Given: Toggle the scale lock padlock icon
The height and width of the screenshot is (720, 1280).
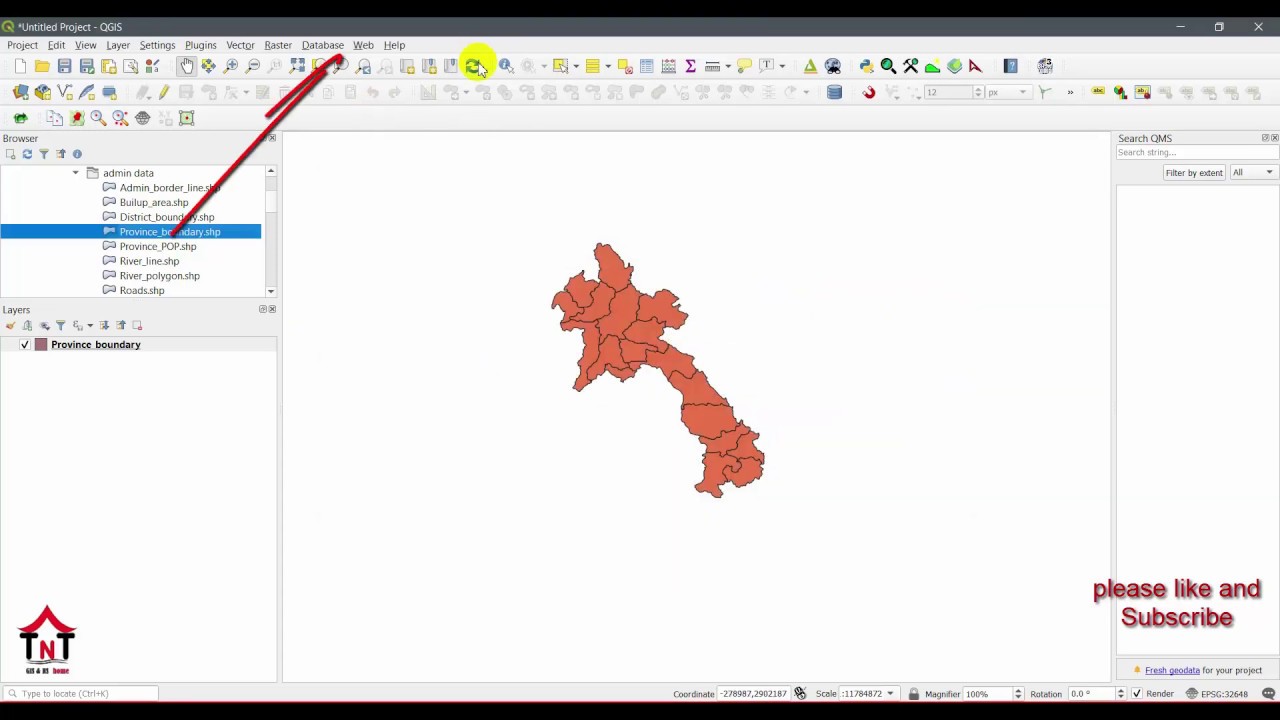Looking at the screenshot, I should click(913, 694).
